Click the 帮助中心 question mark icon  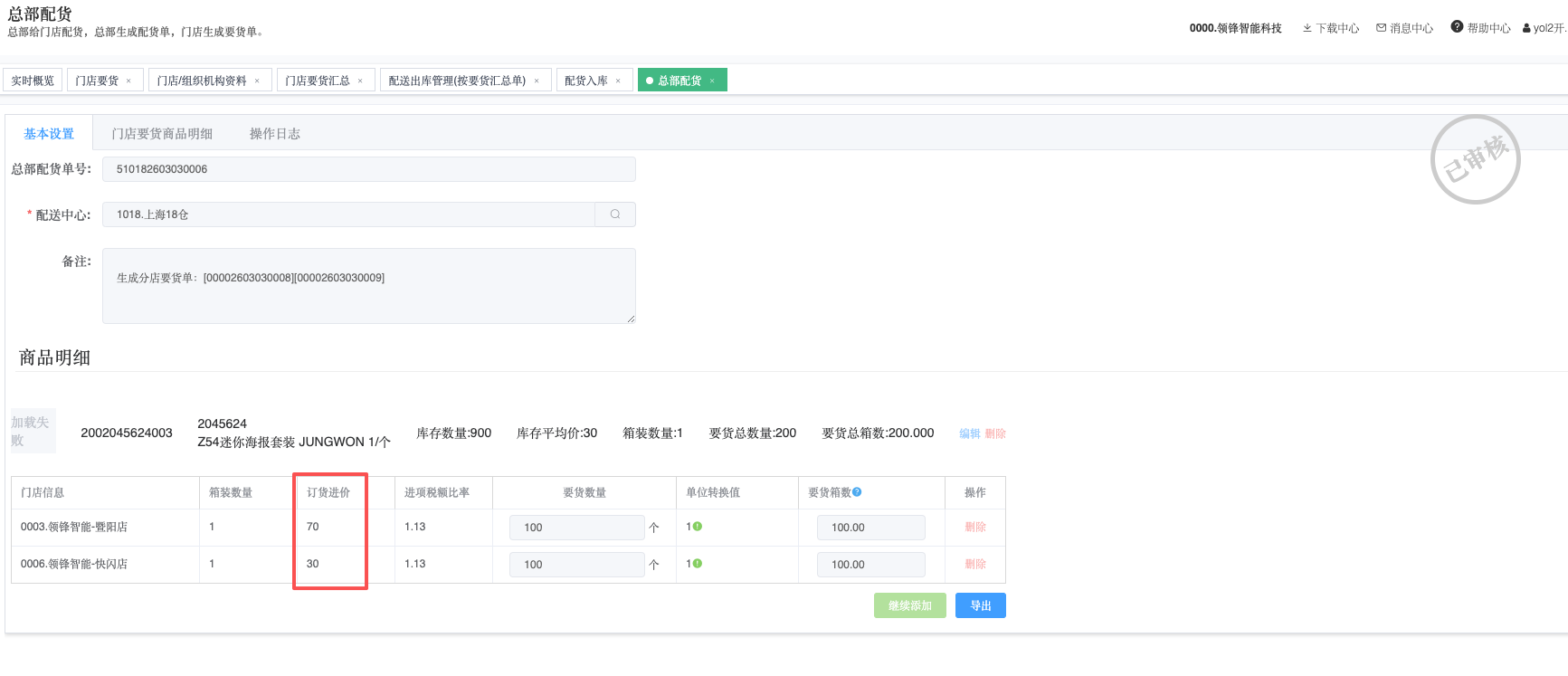[1457, 27]
